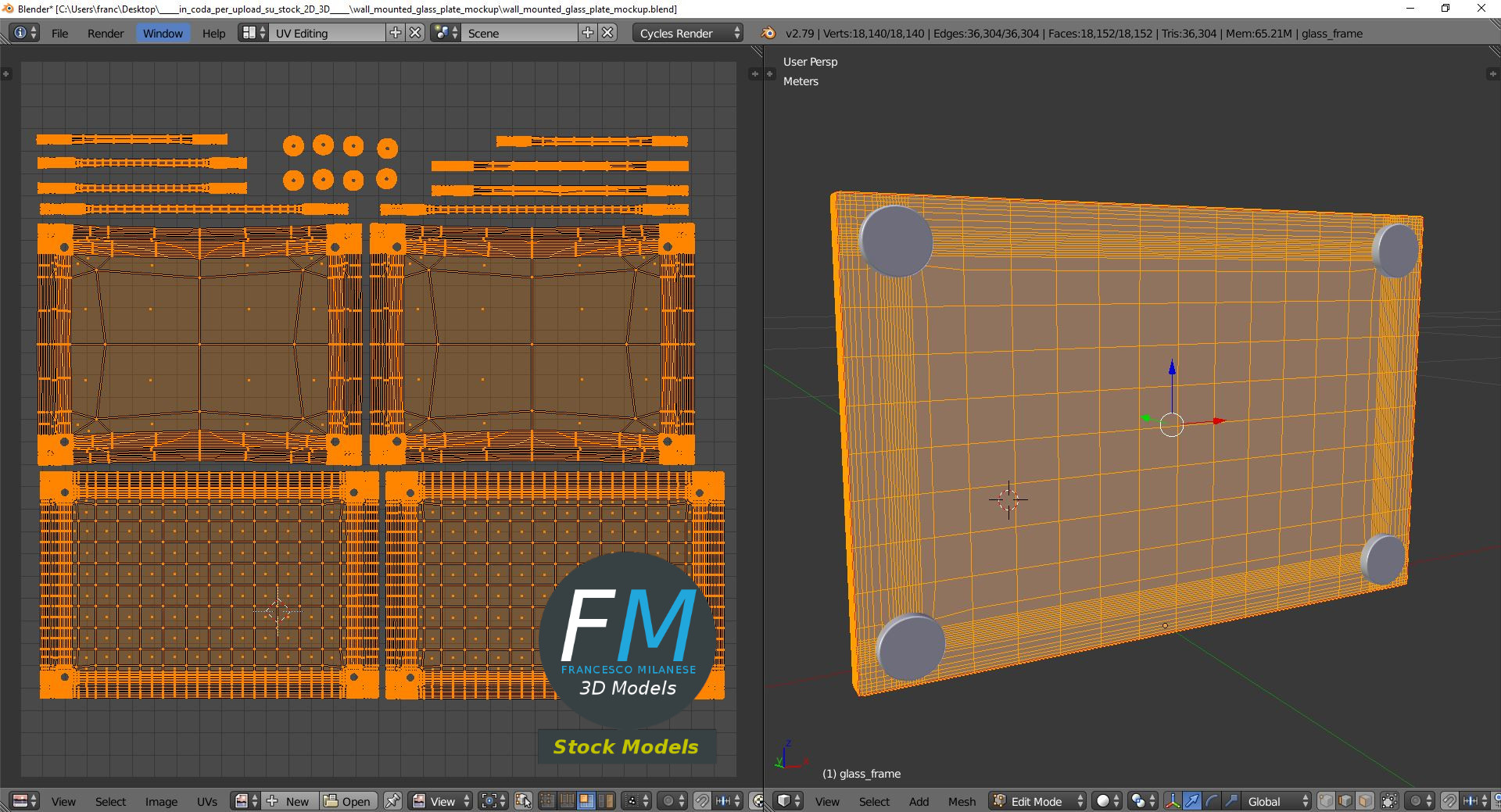The width and height of the screenshot is (1501, 812).
Task: Toggle snap magnet in 3D viewport header
Action: pos(1449,801)
